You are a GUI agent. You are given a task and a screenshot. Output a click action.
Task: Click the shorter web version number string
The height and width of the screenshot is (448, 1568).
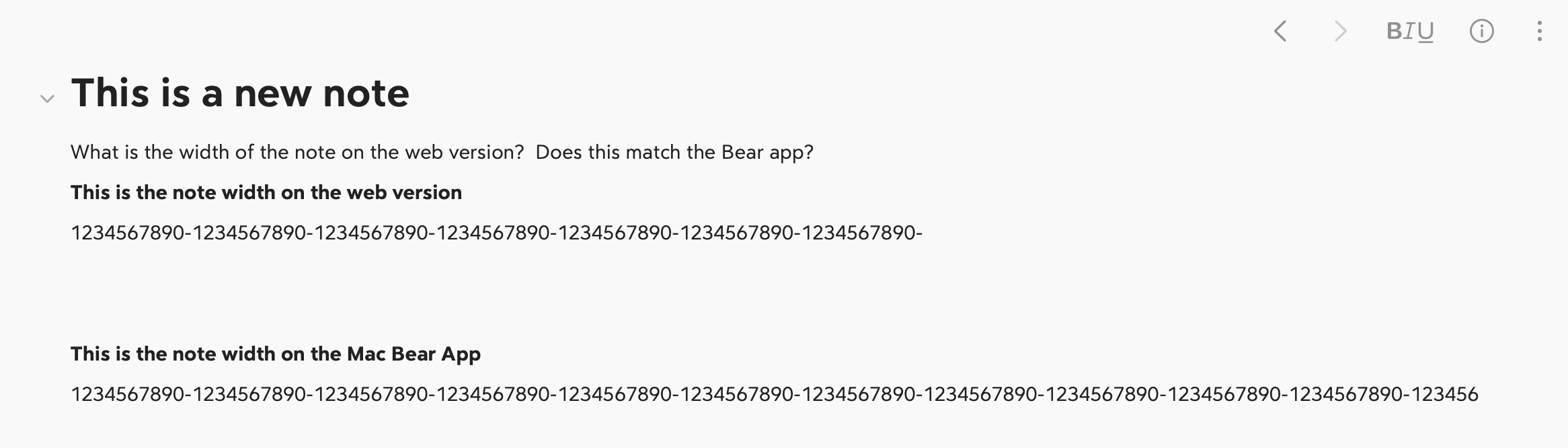pos(496,233)
